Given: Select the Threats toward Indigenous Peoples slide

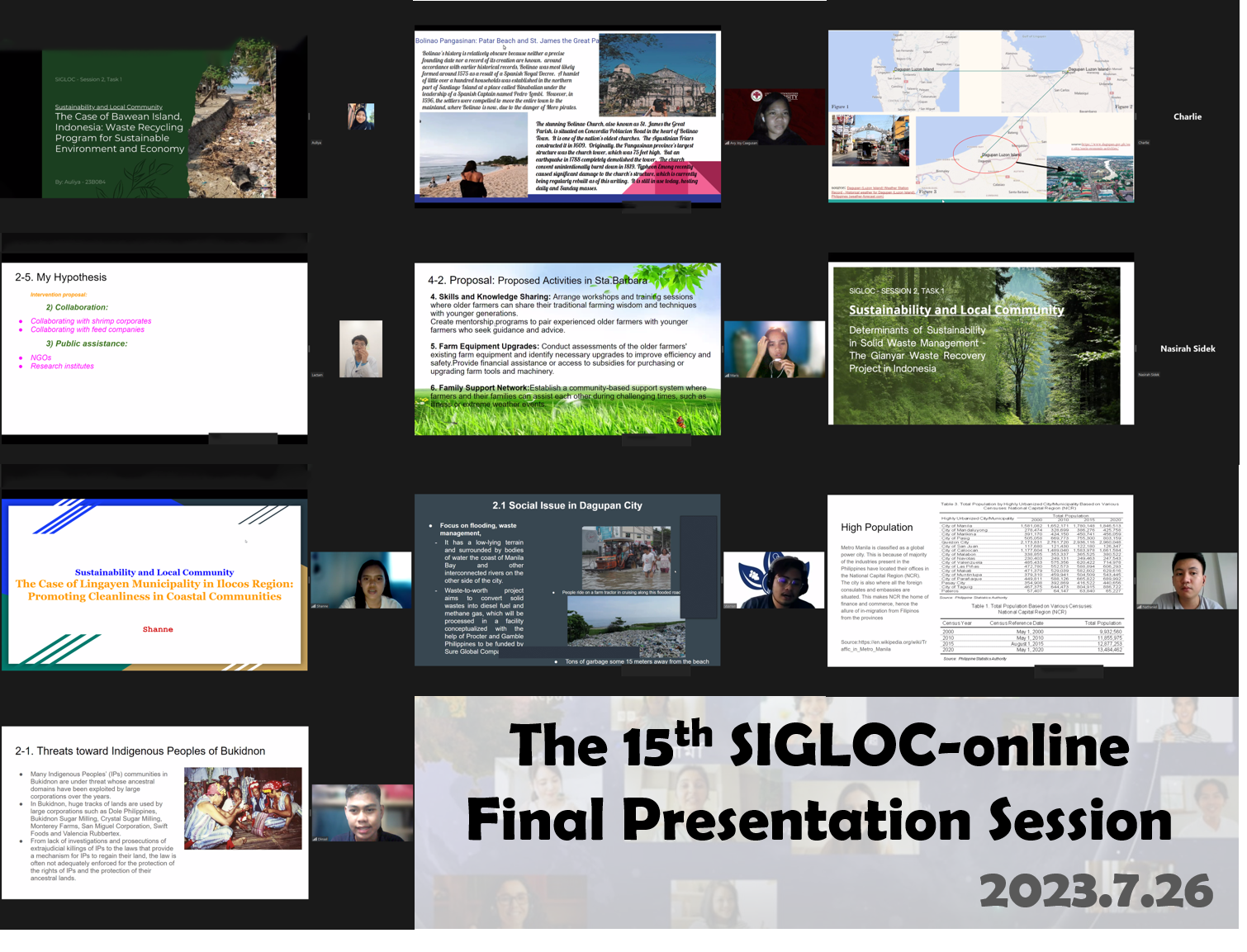Looking at the screenshot, I should pos(154,812).
